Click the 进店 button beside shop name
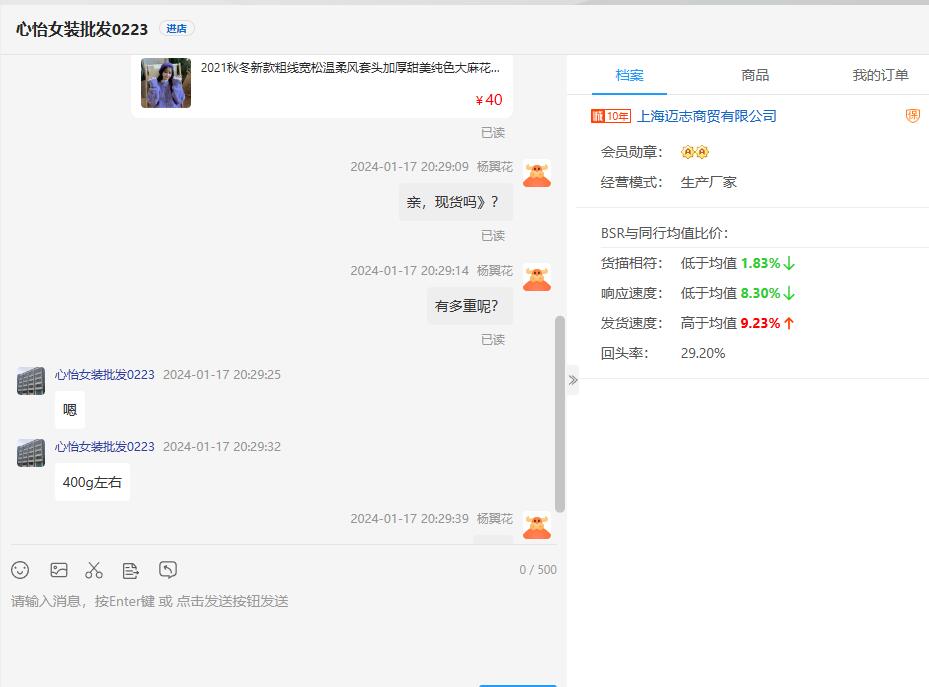 point(177,29)
